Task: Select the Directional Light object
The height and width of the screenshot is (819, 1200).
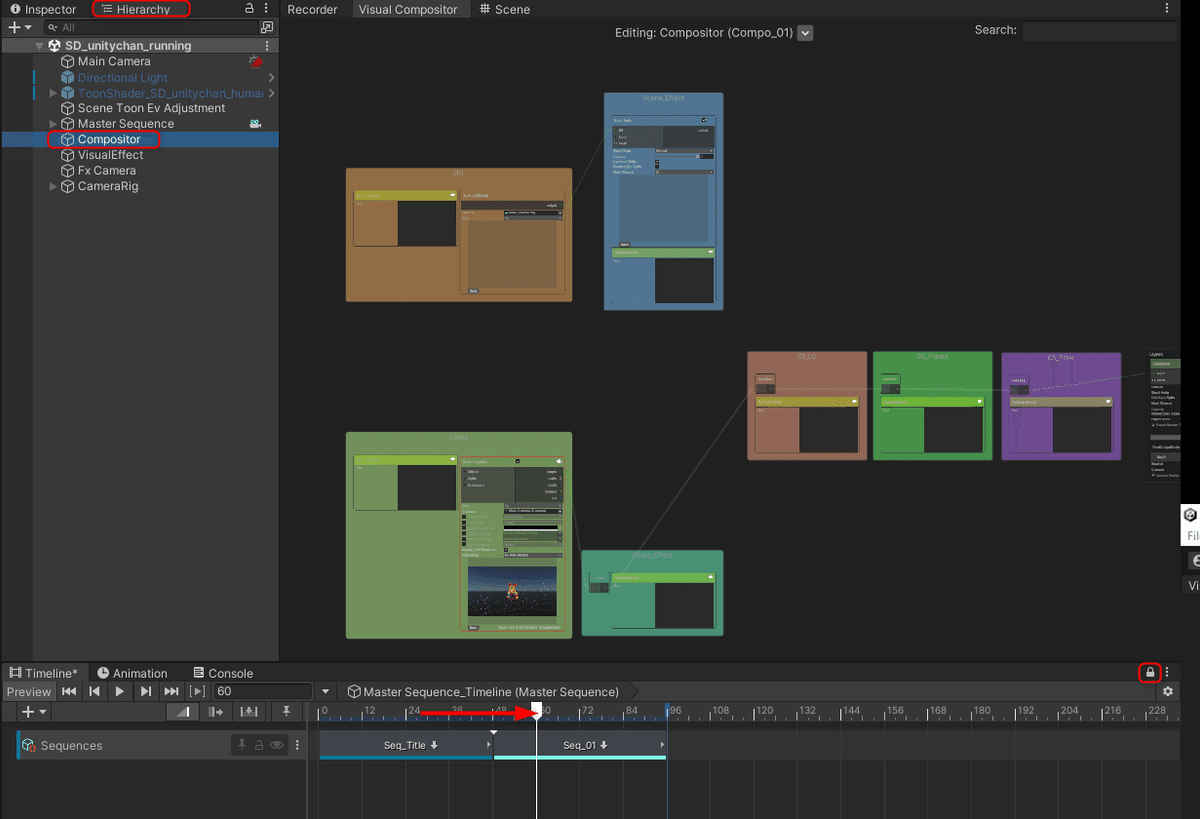Action: pos(123,77)
